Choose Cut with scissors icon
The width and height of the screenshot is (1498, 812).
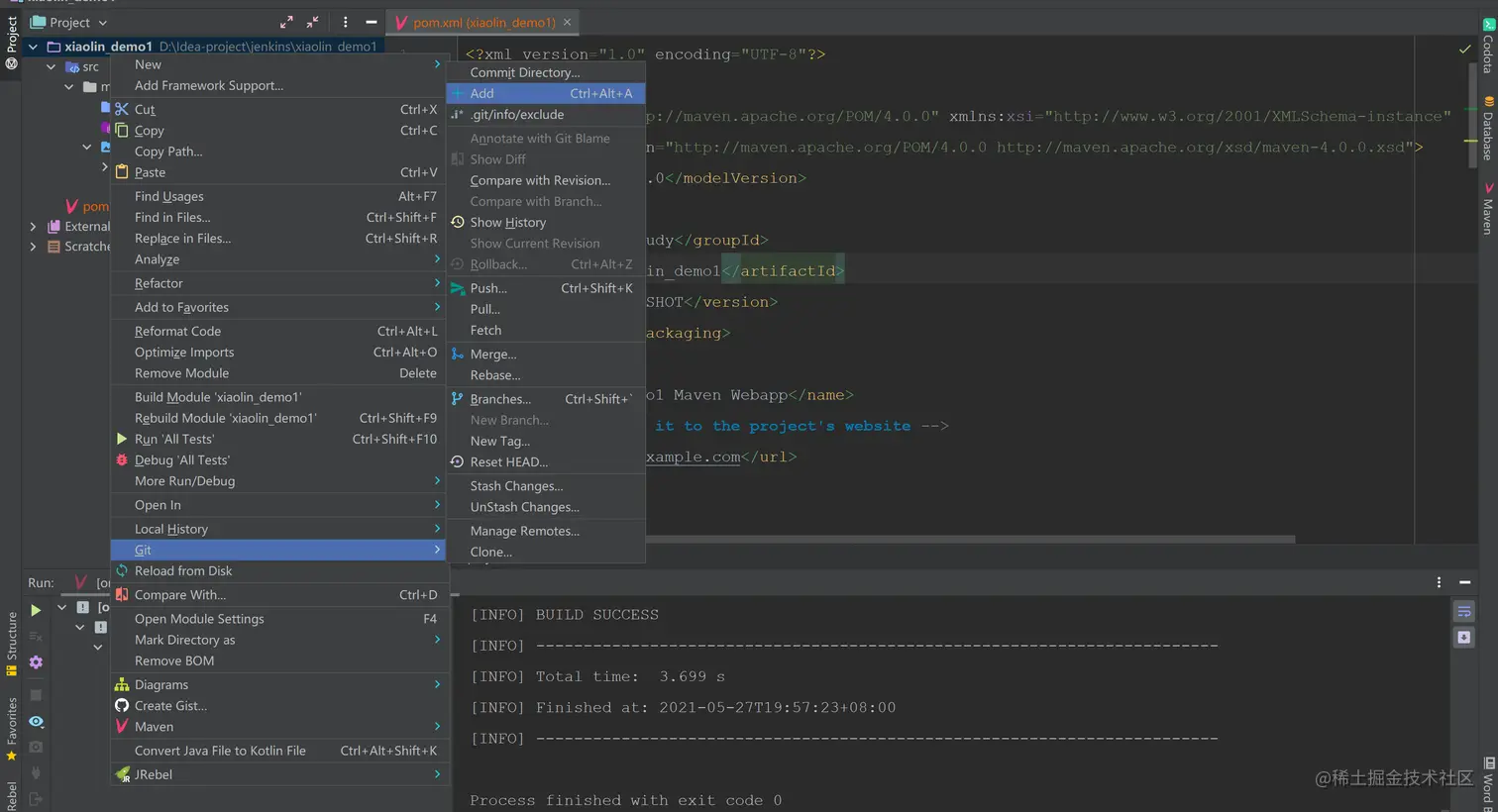pyautogui.click(x=277, y=110)
